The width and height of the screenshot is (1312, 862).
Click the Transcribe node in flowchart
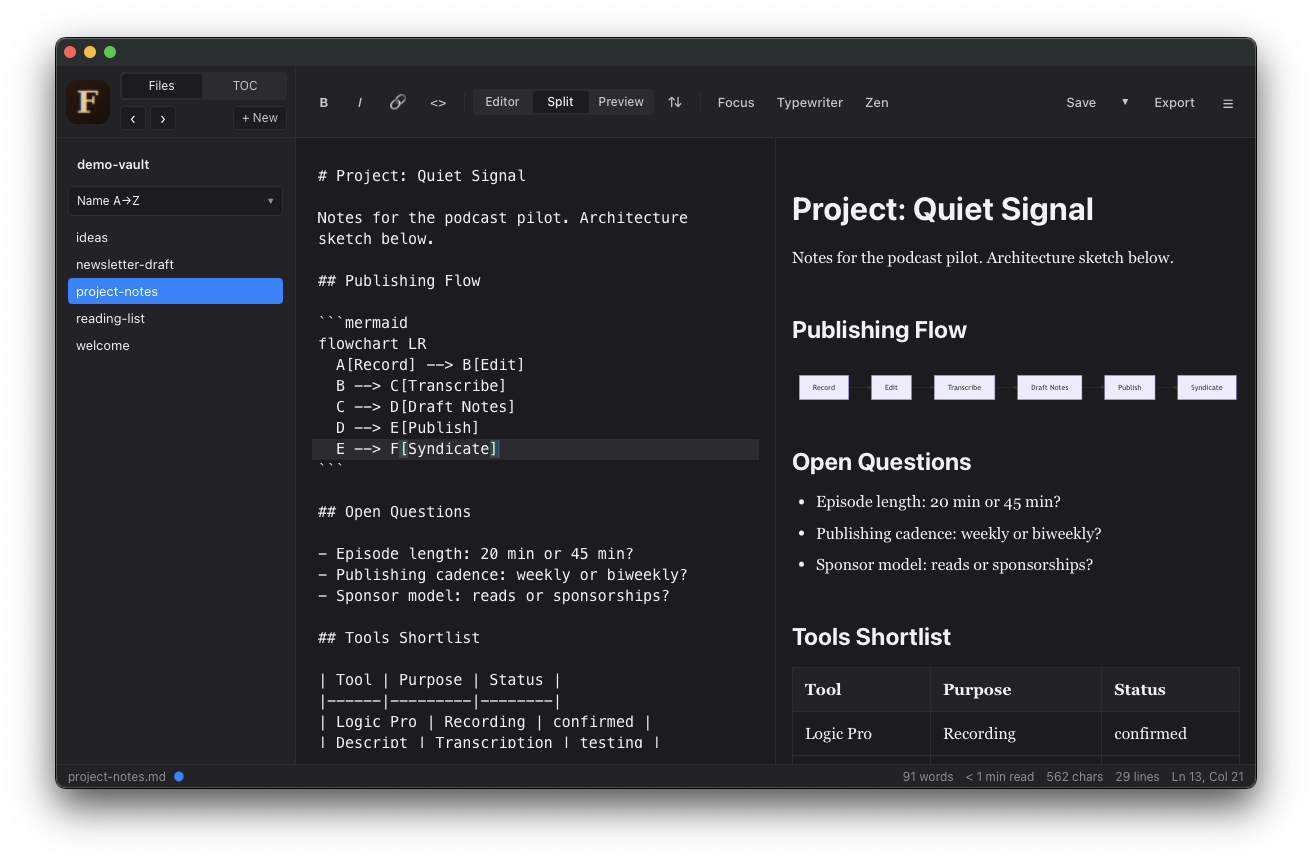tap(964, 387)
